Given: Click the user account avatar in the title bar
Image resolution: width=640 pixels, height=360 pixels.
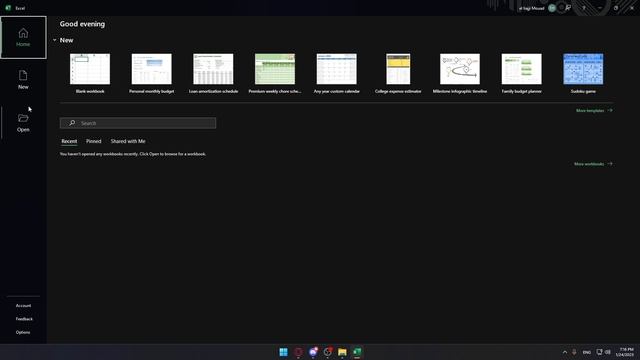Looking at the screenshot, I should pyautogui.click(x=552, y=8).
